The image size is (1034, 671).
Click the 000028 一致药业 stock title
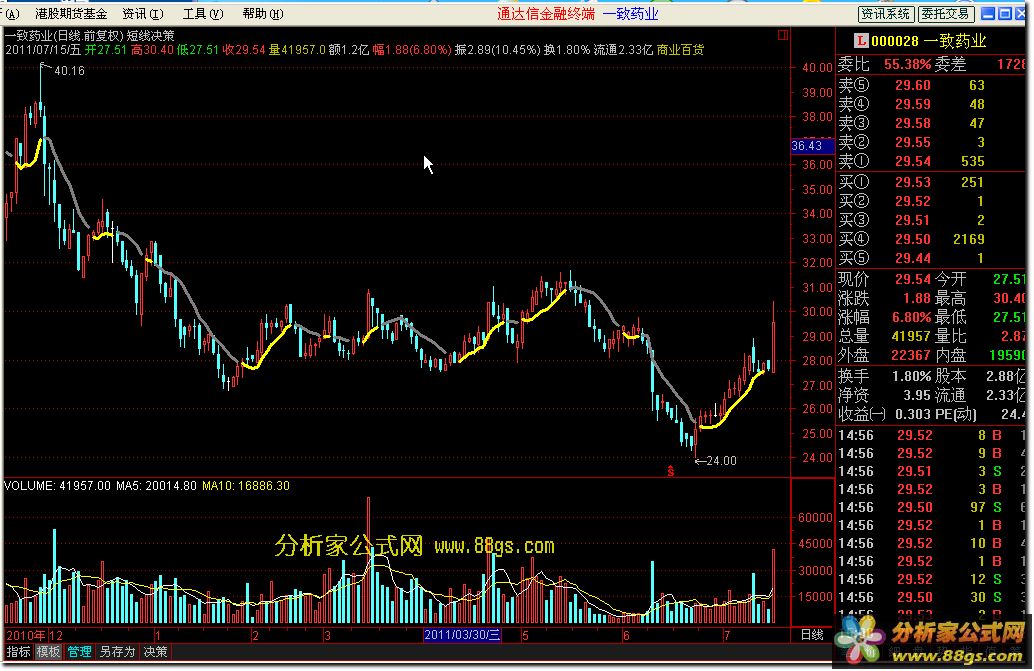click(x=928, y=41)
